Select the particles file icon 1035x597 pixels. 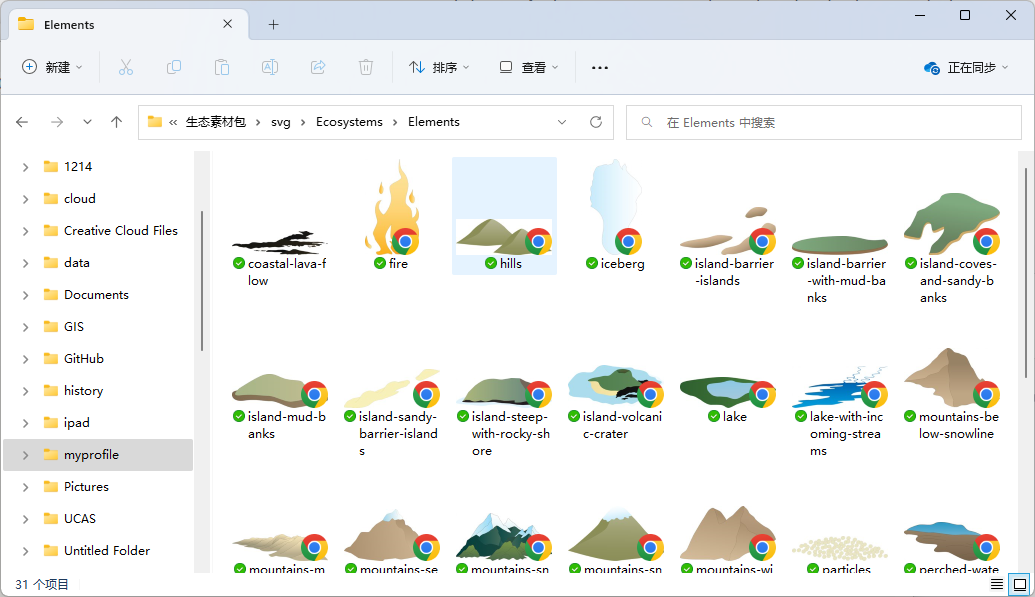coord(839,547)
